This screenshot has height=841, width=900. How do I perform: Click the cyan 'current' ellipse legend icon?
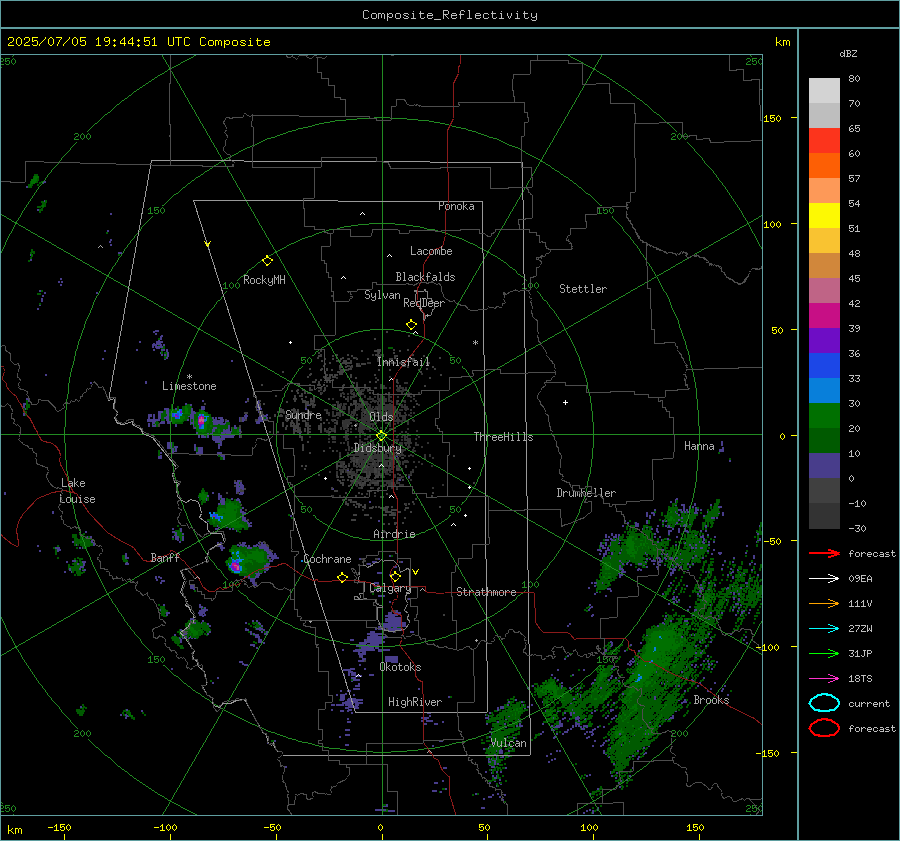(x=824, y=703)
